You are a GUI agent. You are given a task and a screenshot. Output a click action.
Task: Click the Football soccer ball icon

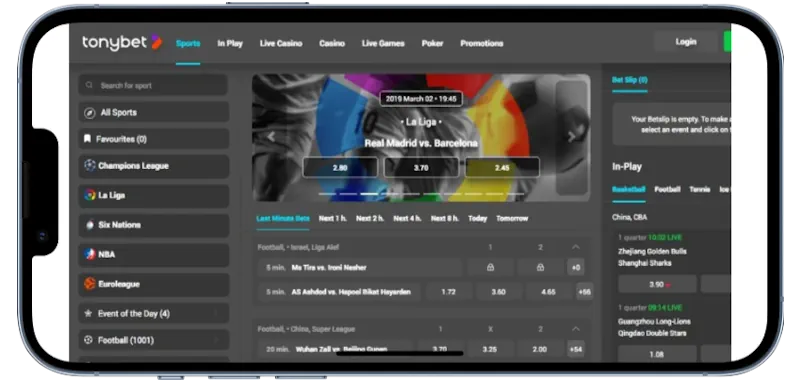click(88, 340)
